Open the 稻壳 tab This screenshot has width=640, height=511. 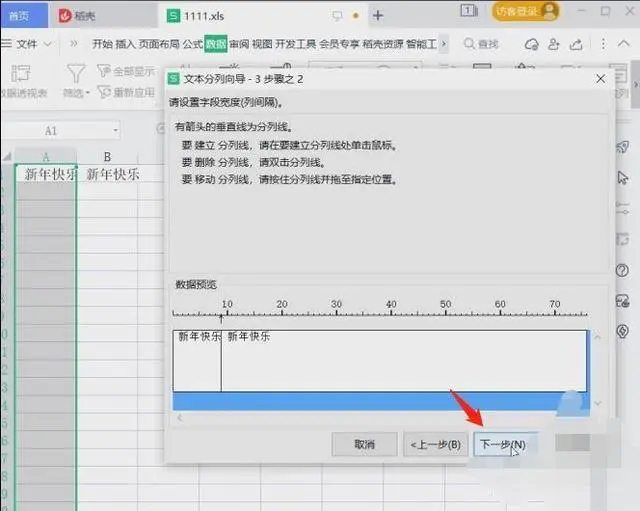click(x=82, y=15)
